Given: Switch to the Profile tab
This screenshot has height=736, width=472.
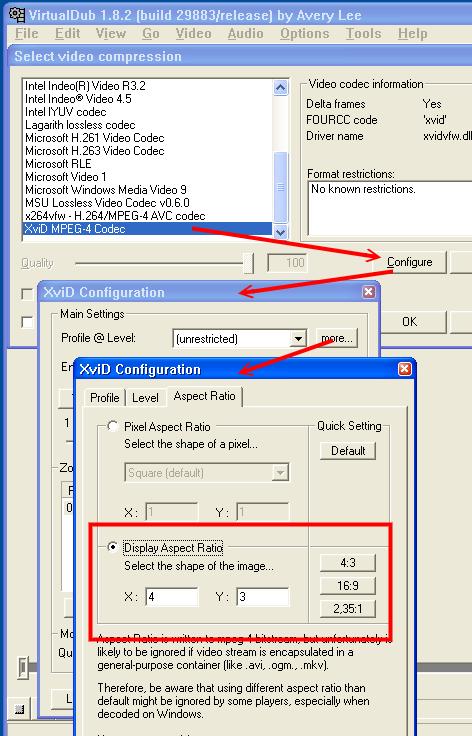Looking at the screenshot, I should point(105,398).
